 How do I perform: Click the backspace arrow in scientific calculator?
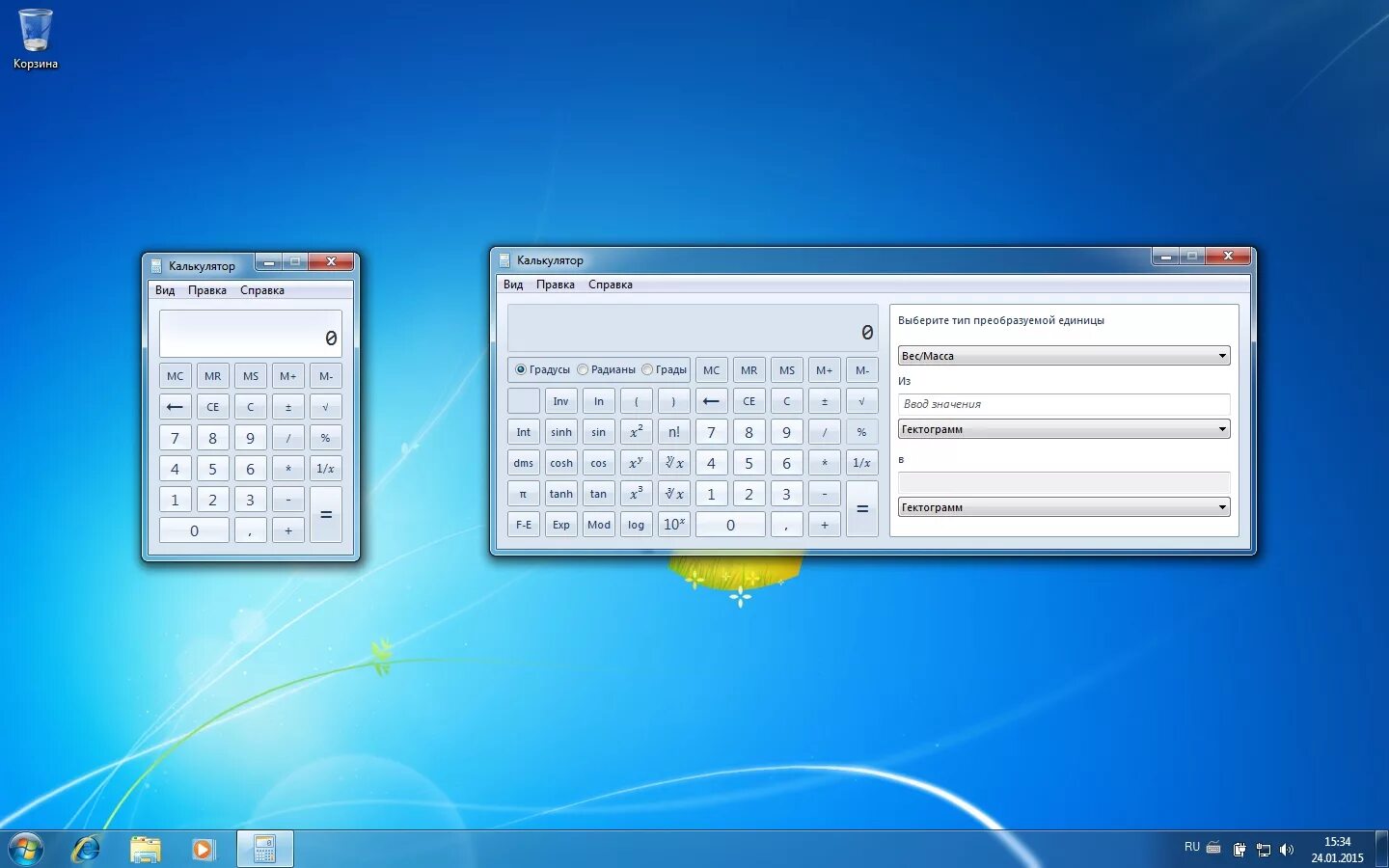[x=711, y=401]
